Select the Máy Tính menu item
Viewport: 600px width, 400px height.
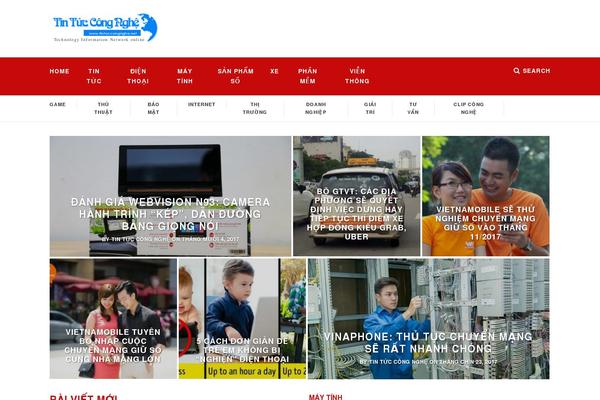[x=184, y=76]
